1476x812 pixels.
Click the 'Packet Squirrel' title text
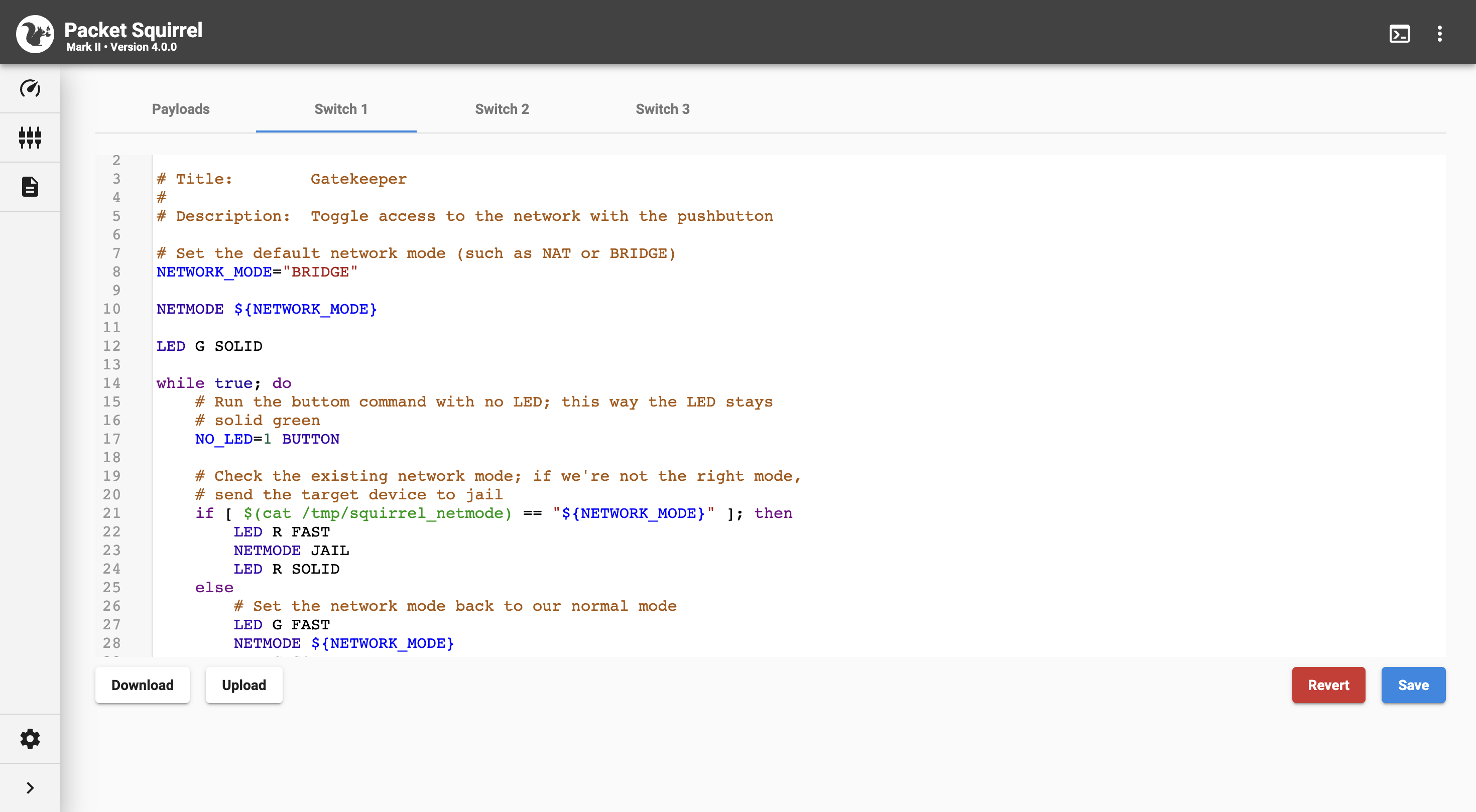coord(133,30)
